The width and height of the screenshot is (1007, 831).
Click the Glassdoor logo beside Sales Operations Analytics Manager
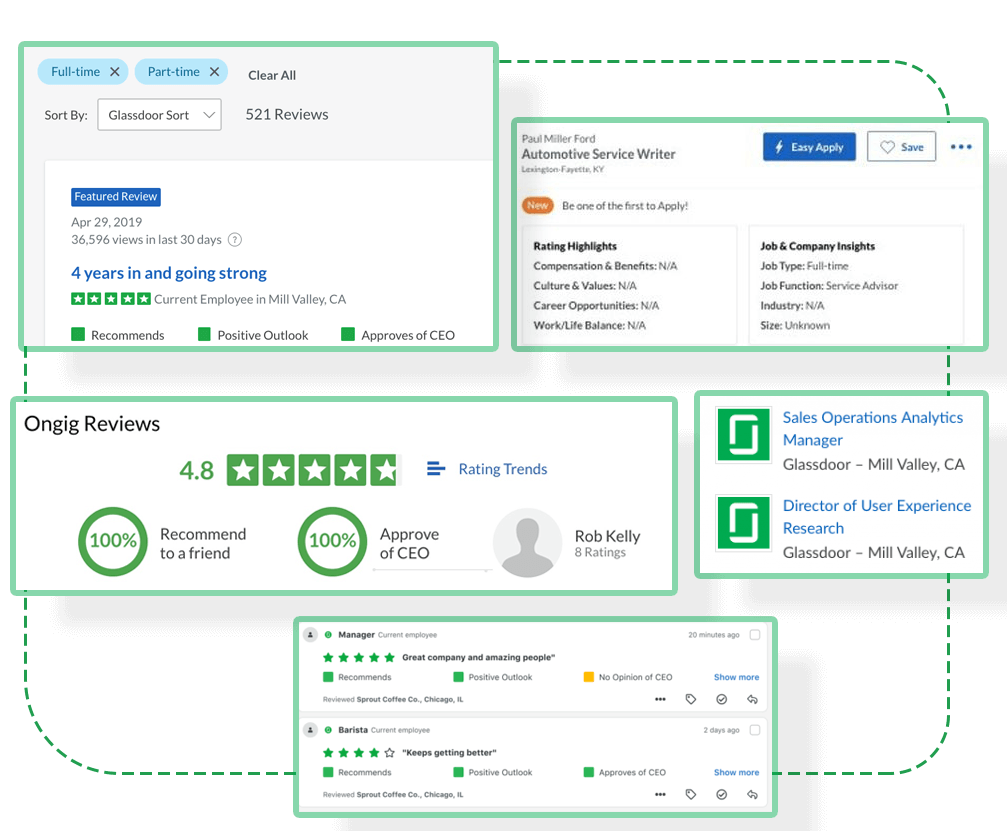[744, 435]
